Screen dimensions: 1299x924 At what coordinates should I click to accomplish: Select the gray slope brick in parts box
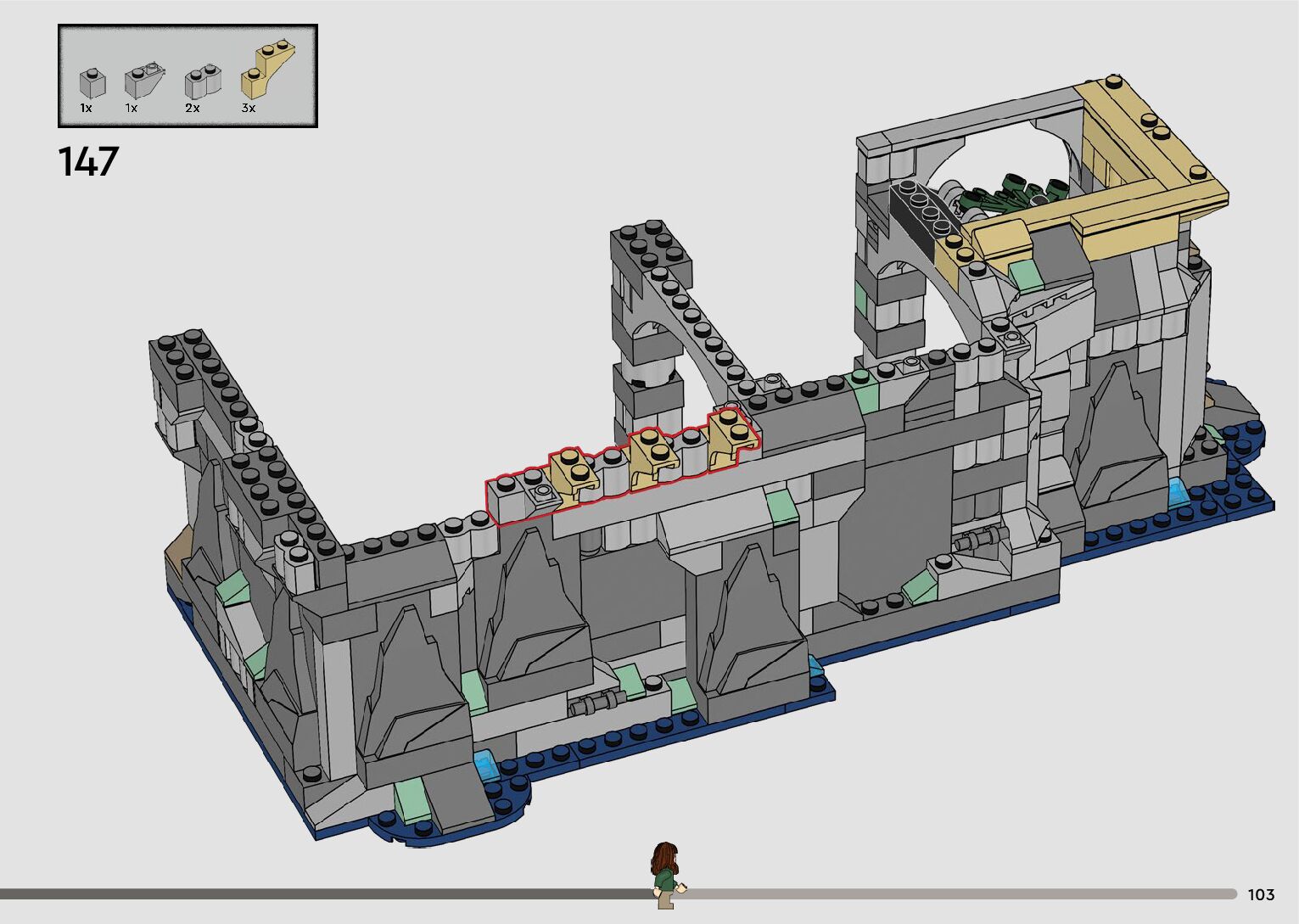pyautogui.click(x=140, y=81)
